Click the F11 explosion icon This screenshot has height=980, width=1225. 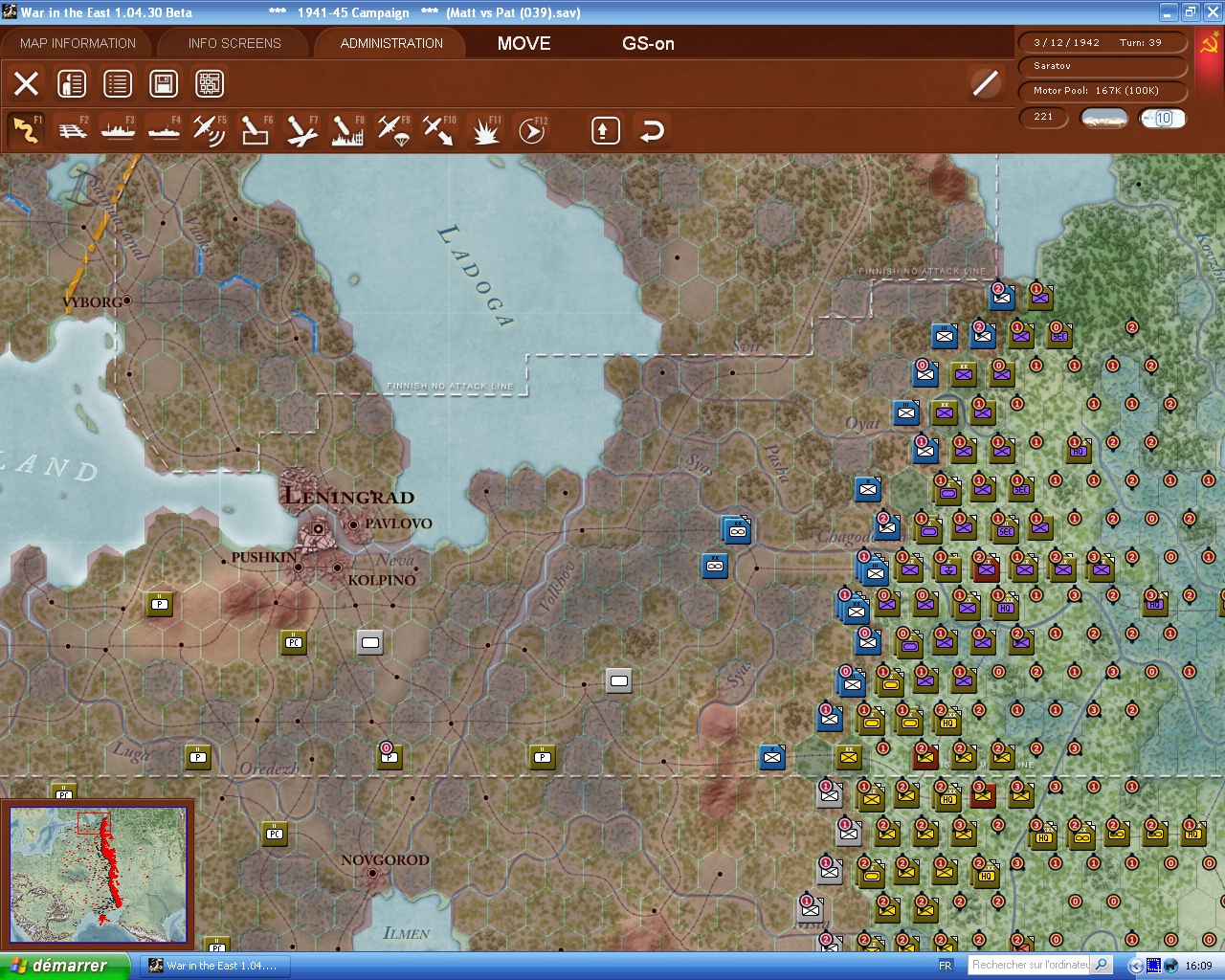pos(485,130)
